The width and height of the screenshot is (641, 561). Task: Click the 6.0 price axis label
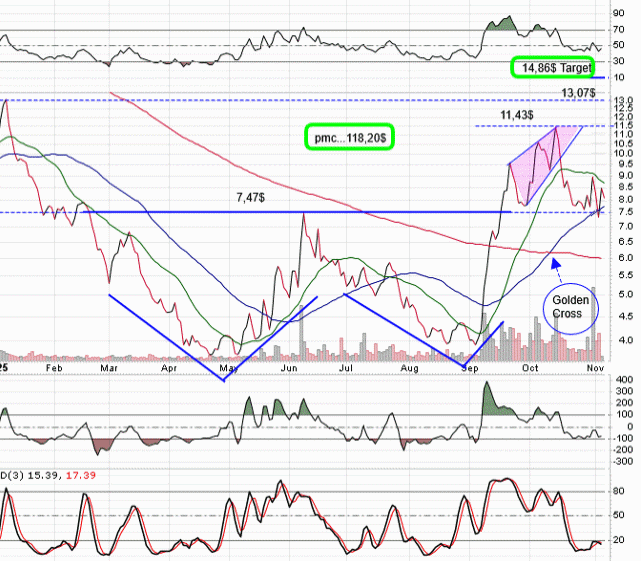(621, 258)
